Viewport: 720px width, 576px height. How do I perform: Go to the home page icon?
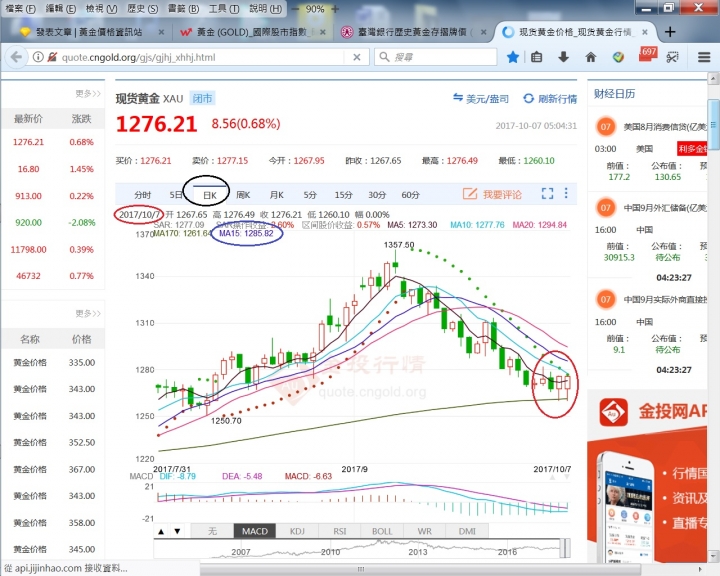[591, 57]
